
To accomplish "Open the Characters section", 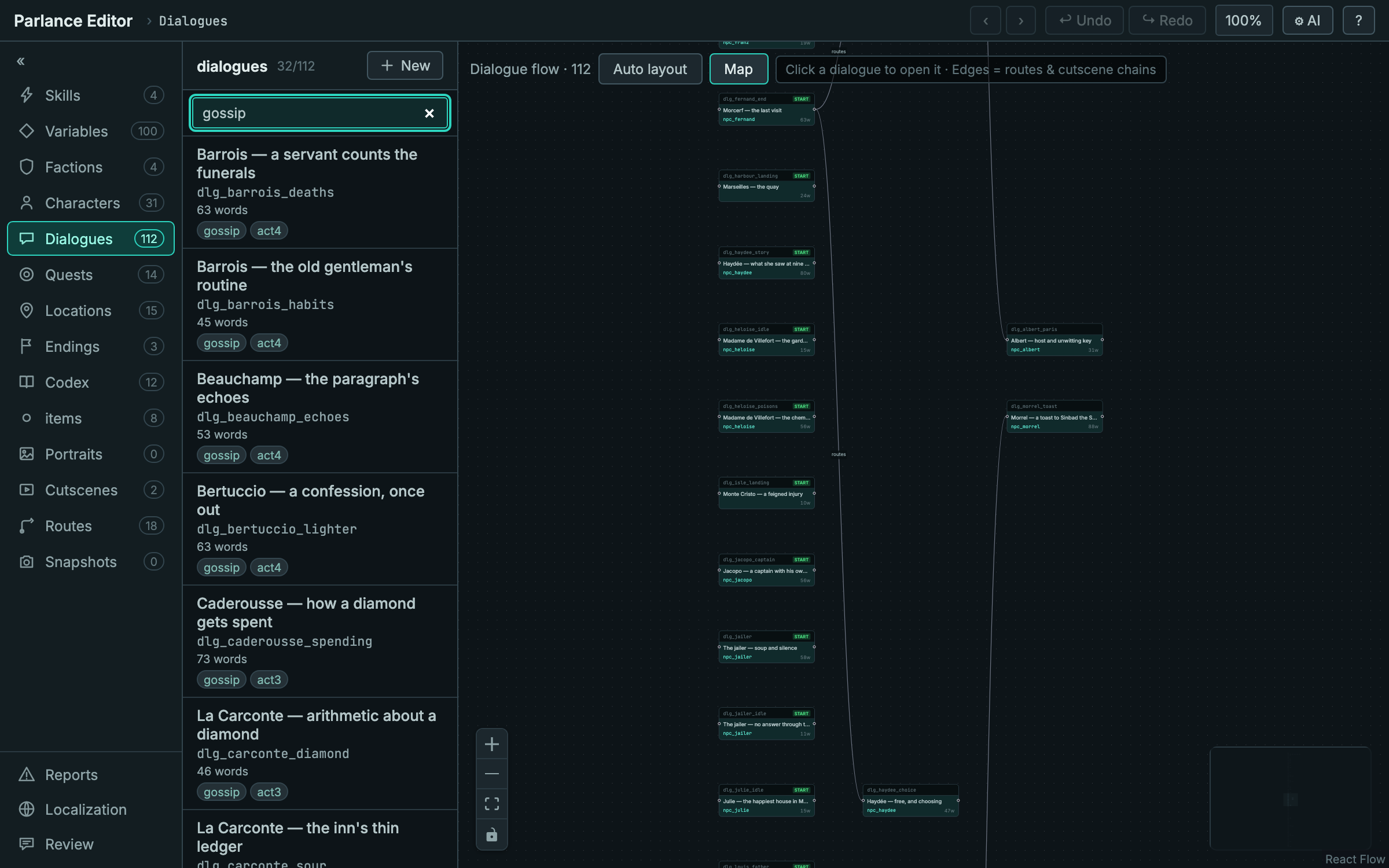I will pyautogui.click(x=91, y=203).
